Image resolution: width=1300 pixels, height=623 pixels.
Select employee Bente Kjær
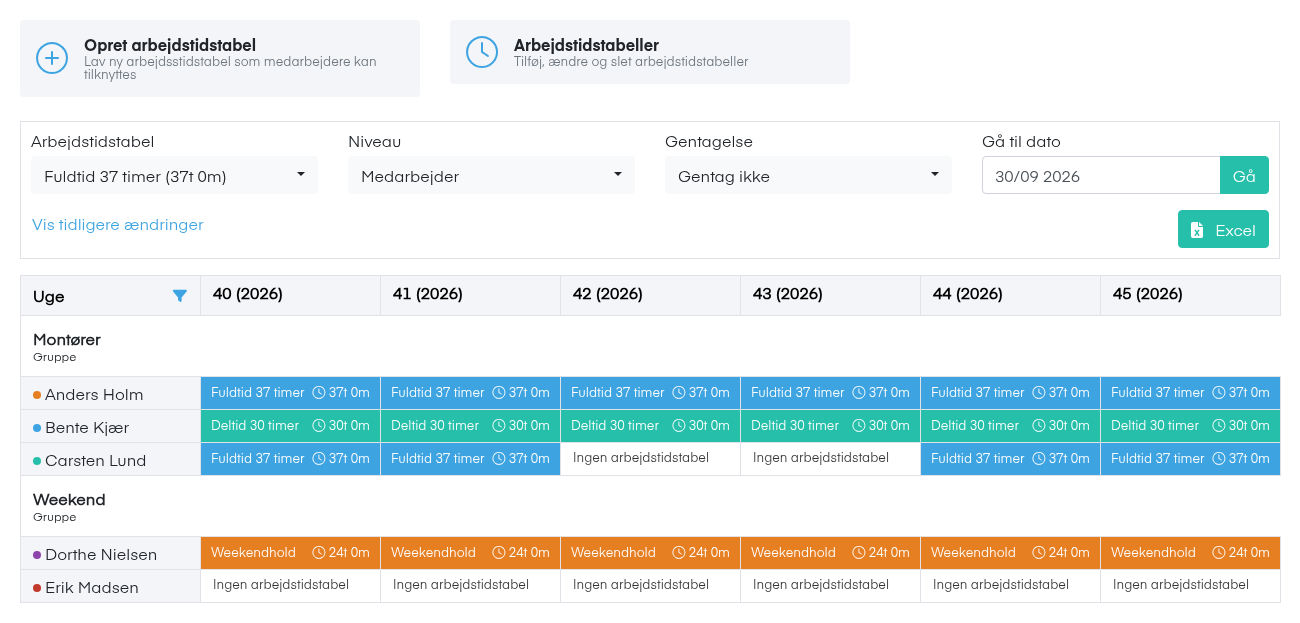tap(111, 427)
